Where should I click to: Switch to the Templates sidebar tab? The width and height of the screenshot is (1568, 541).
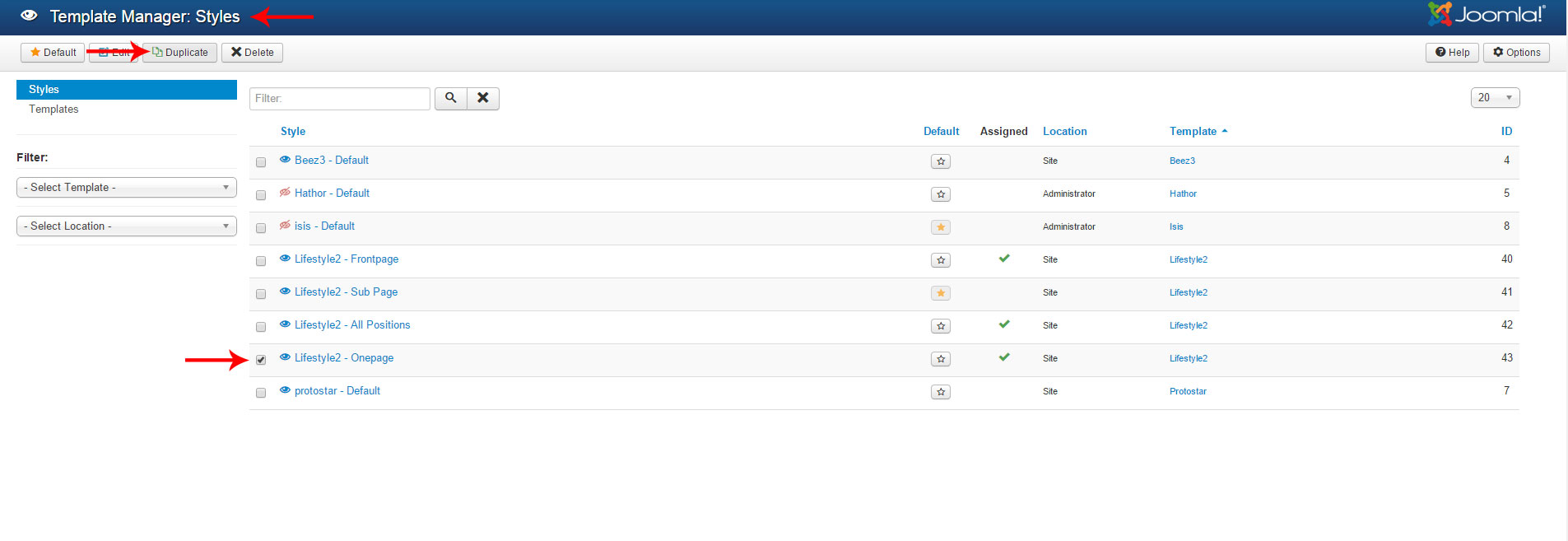[x=54, y=109]
